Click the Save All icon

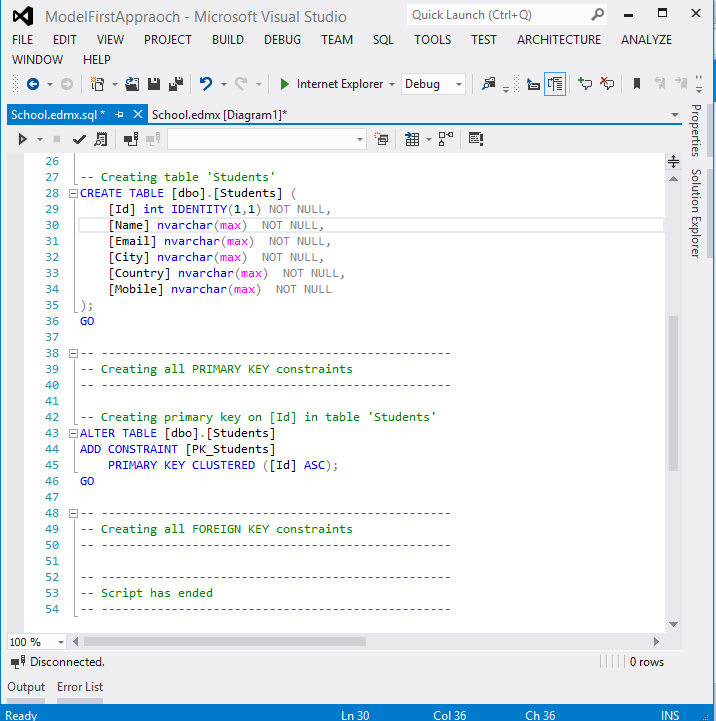click(175, 85)
